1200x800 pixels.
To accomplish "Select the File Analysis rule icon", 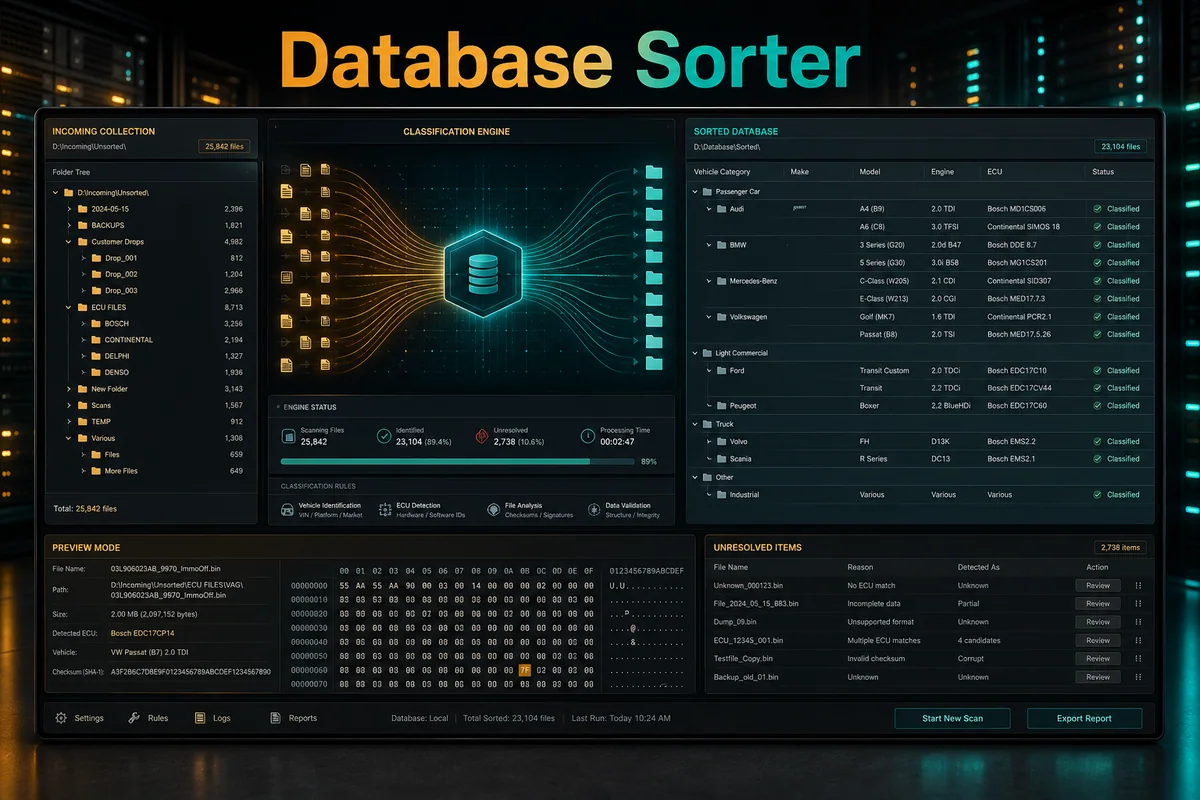I will click(x=493, y=509).
